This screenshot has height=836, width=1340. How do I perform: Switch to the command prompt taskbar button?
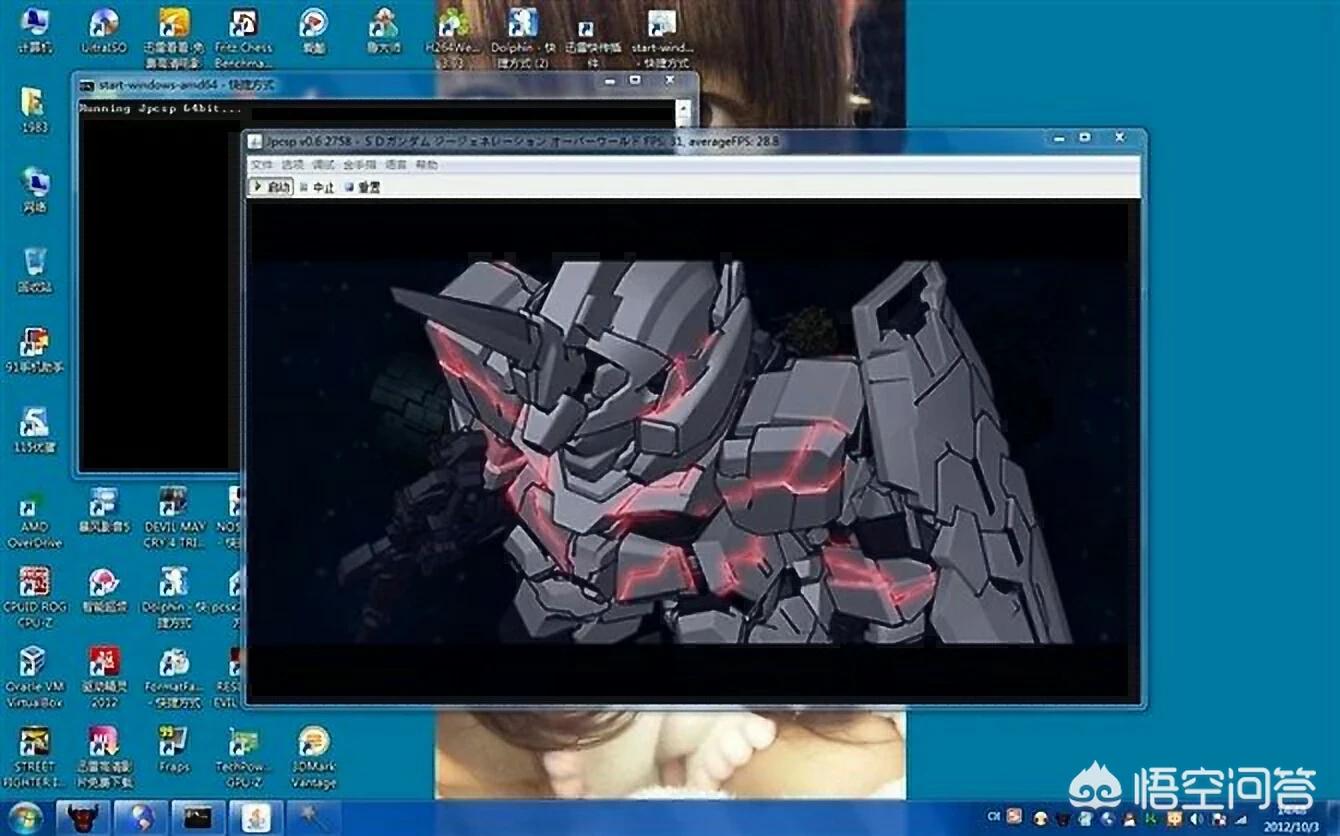coord(198,817)
